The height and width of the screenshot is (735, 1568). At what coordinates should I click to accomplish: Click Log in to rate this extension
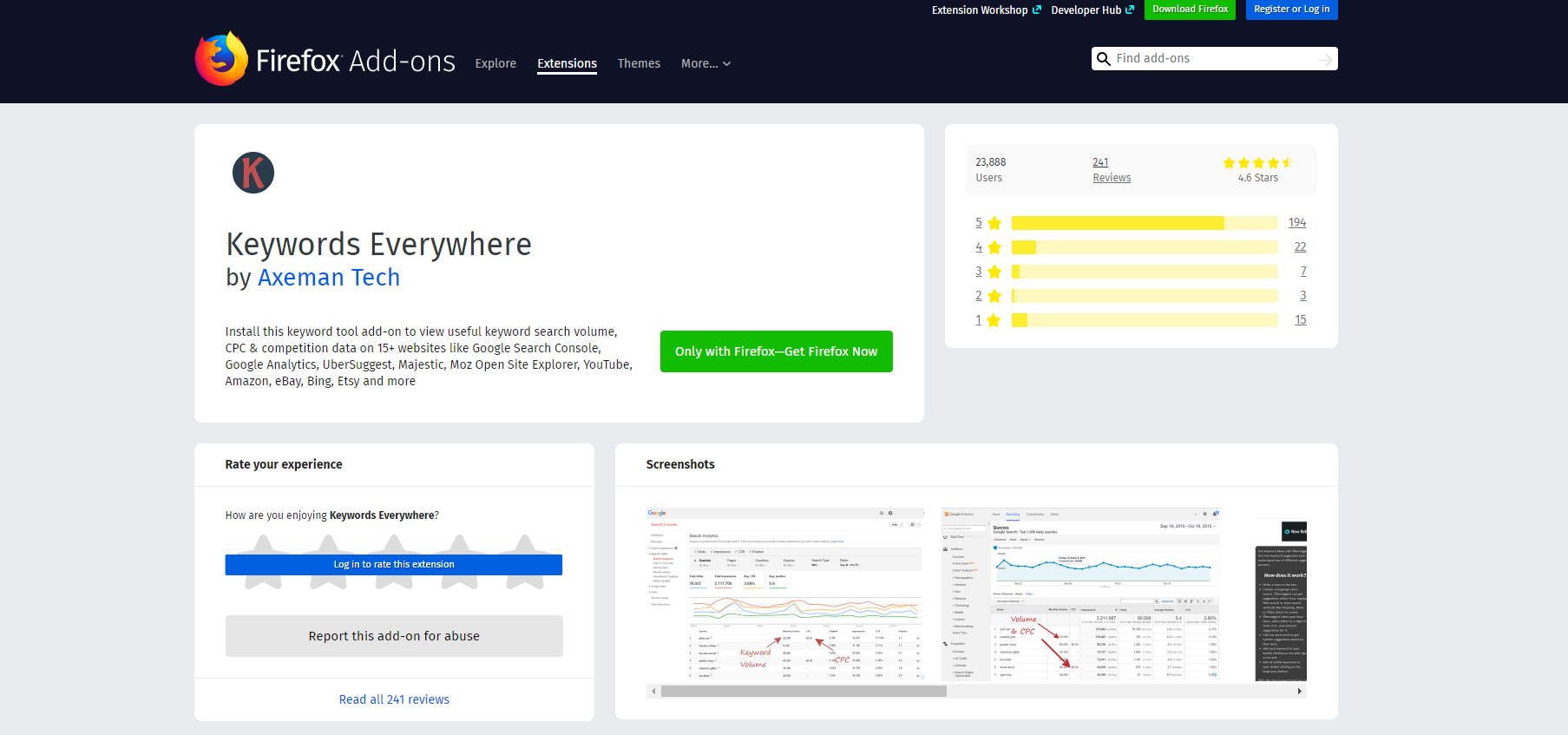tap(394, 565)
